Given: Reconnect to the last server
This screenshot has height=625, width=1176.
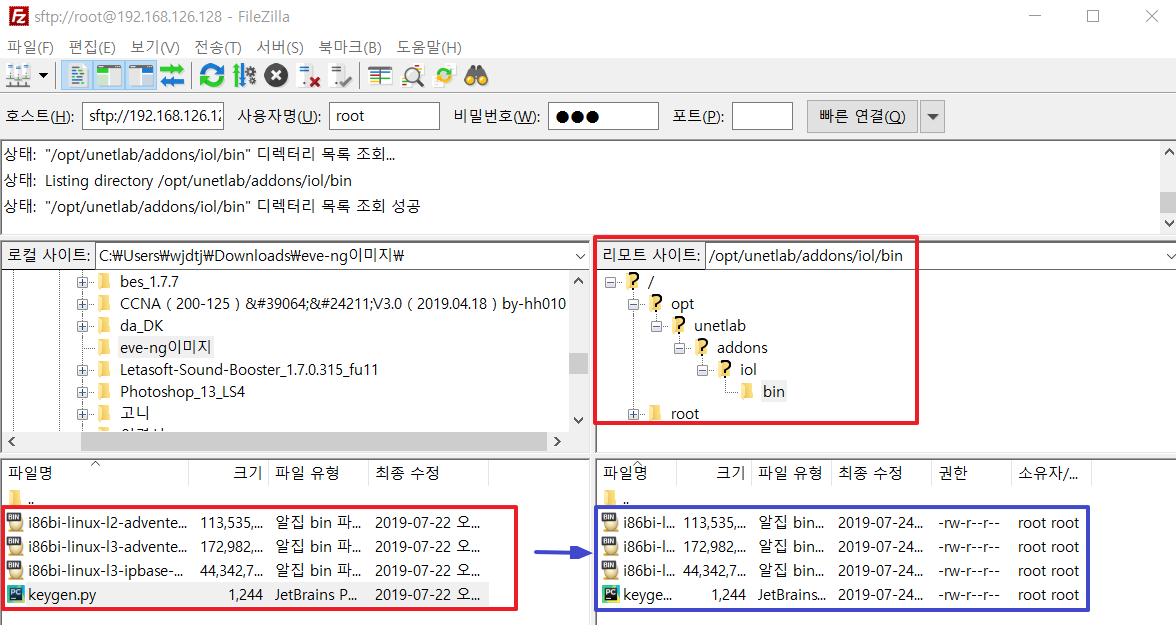Looking at the screenshot, I should (340, 76).
